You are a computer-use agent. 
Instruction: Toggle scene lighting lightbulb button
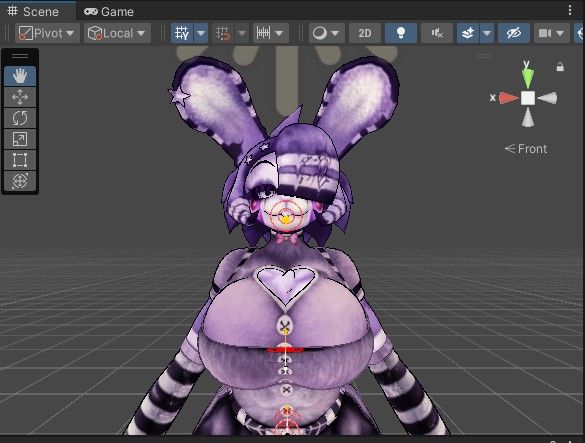click(401, 33)
